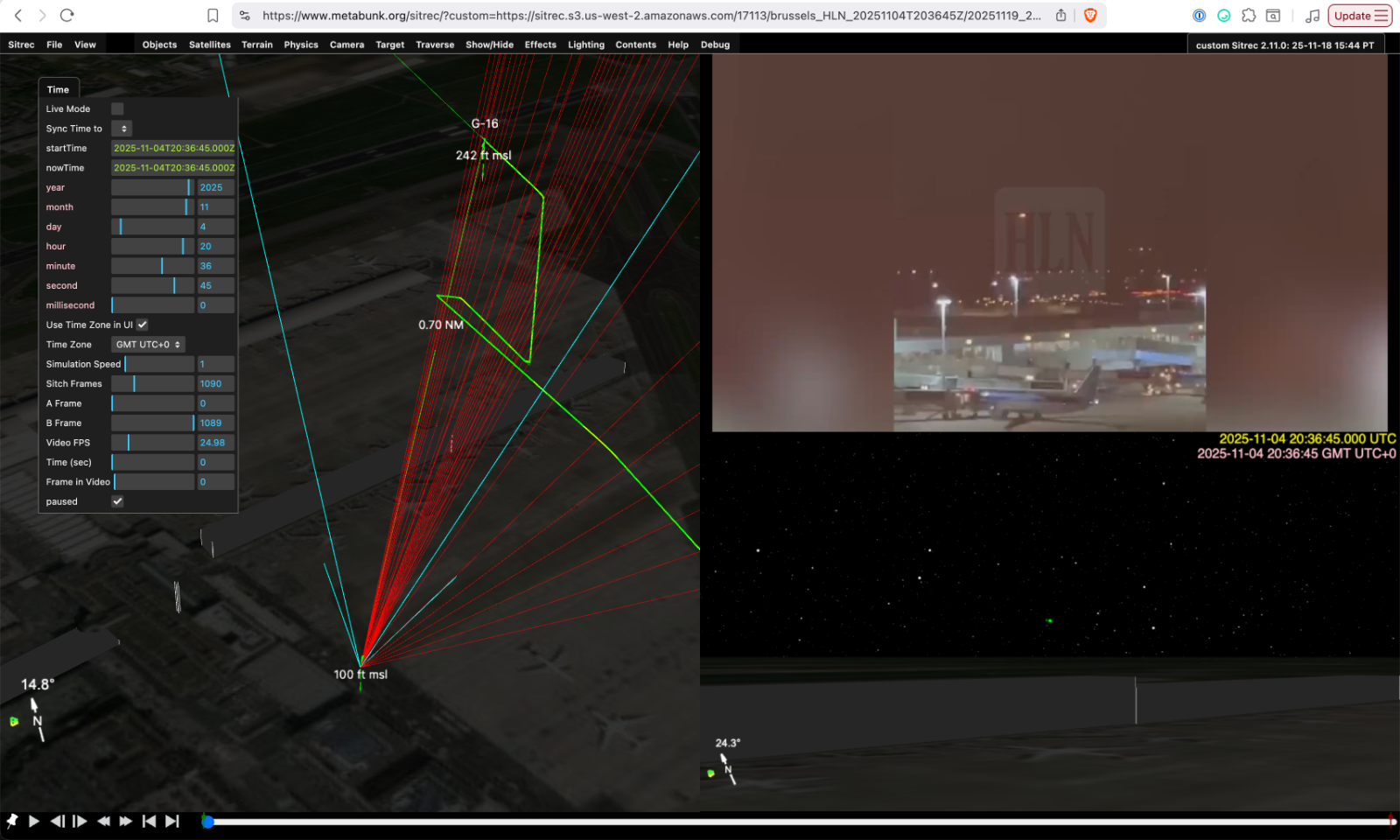1400x840 pixels.
Task: Click the play button in playback bar
Action: click(x=34, y=821)
